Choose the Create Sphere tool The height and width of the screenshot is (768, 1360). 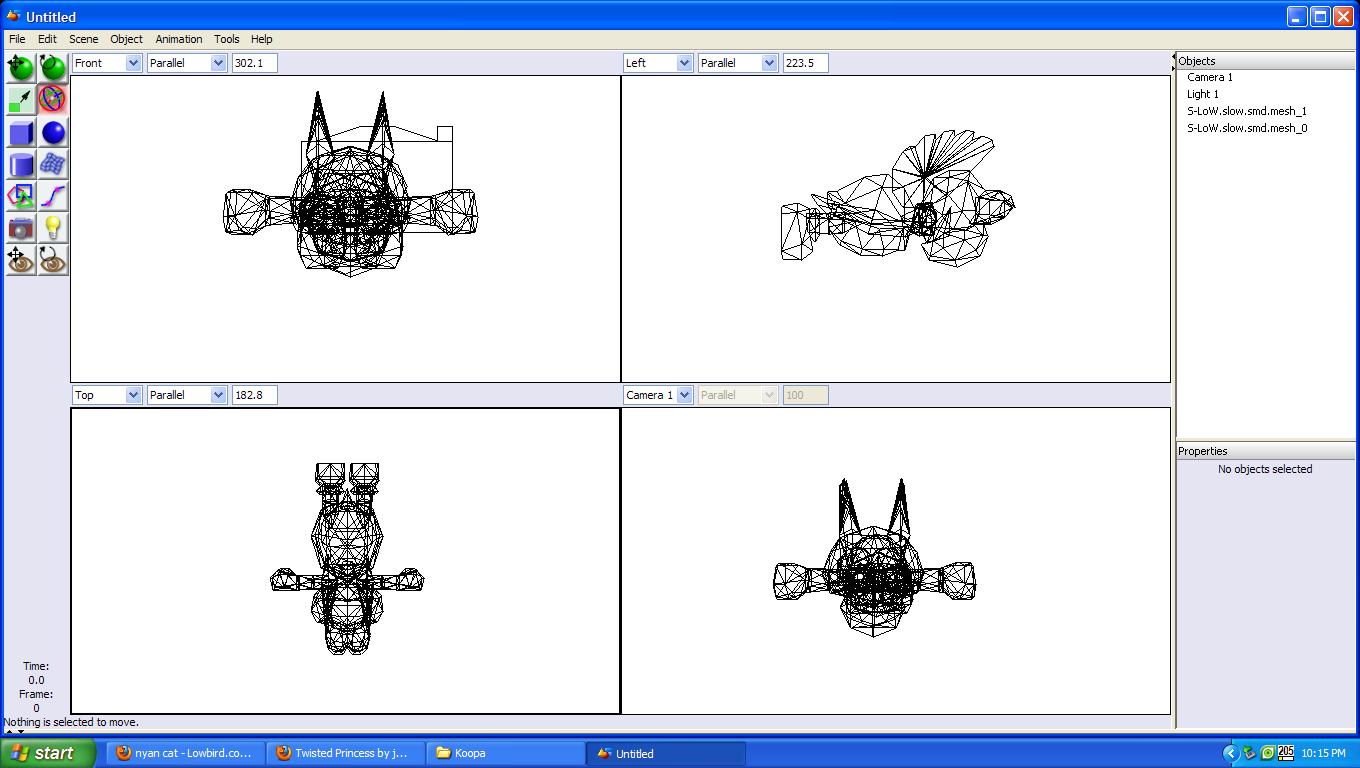[52, 131]
